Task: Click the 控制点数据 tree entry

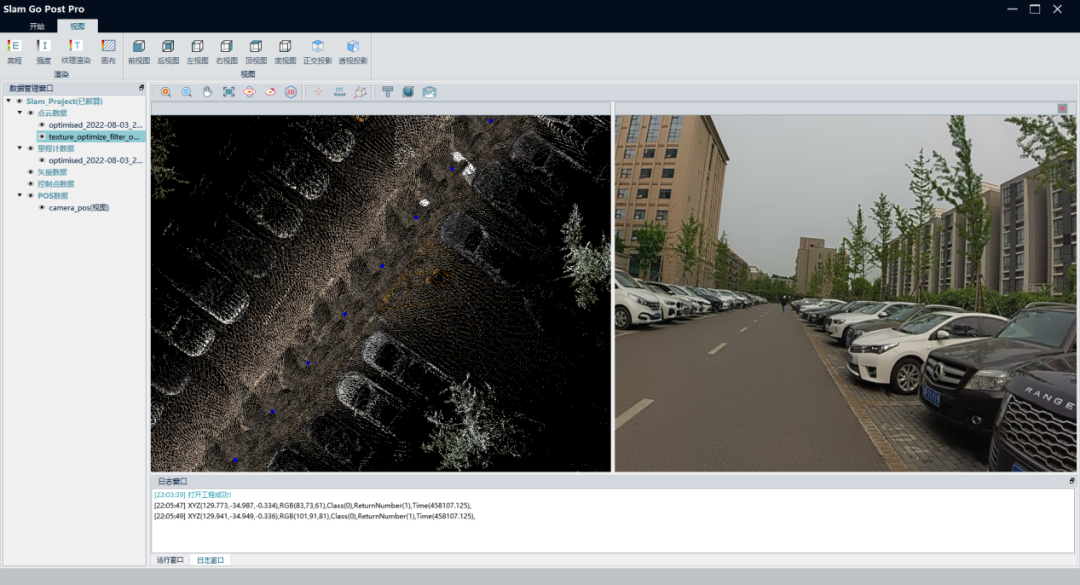Action: point(56,184)
